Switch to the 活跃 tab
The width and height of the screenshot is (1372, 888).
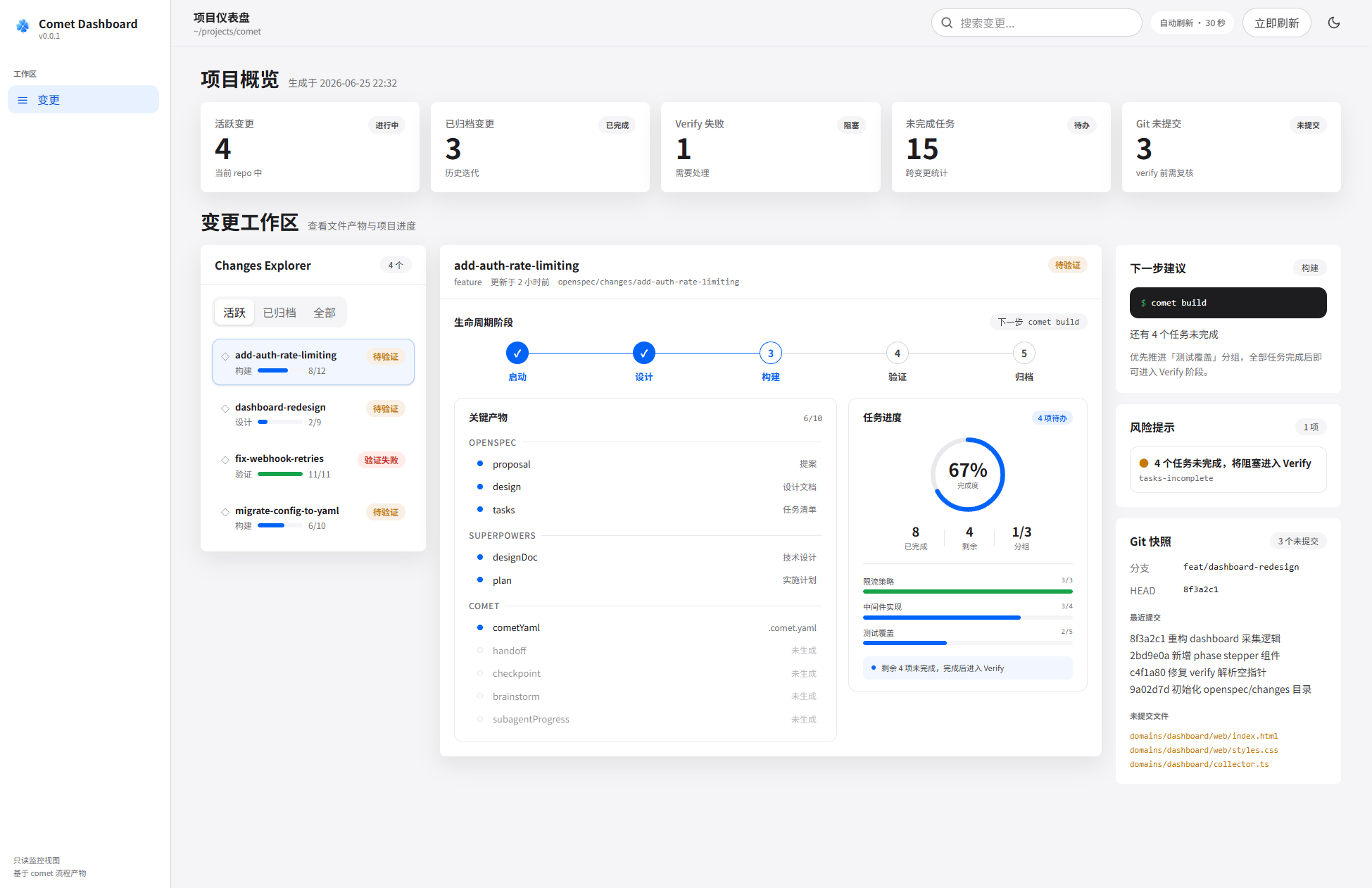234,313
